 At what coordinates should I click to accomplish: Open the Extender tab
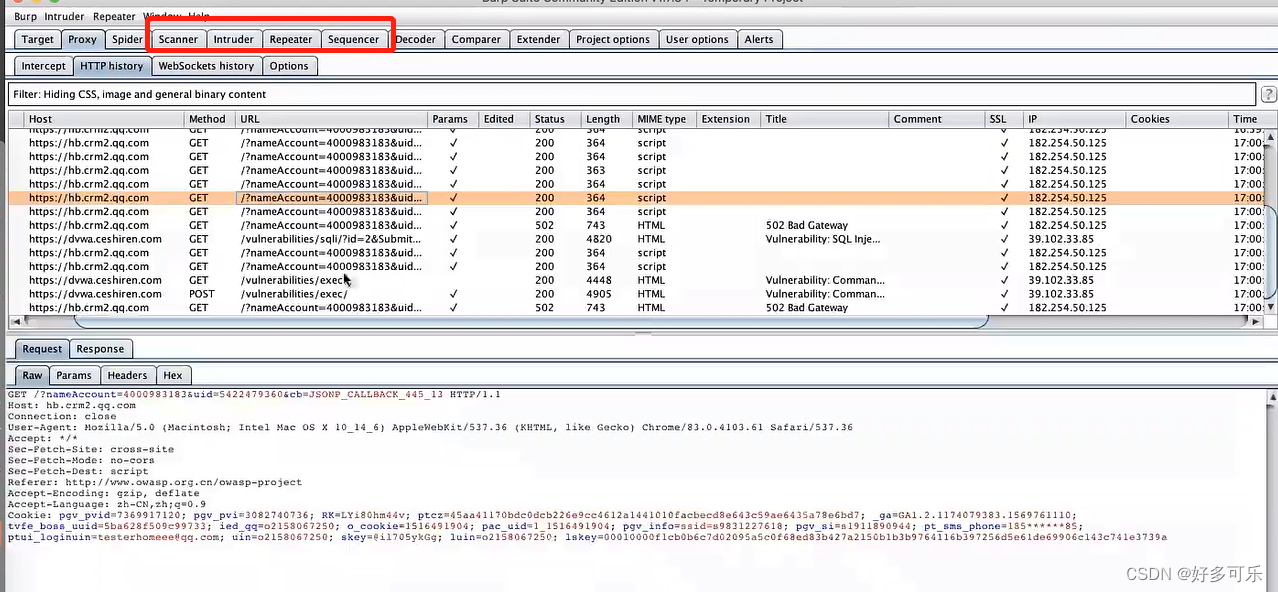[x=538, y=39]
